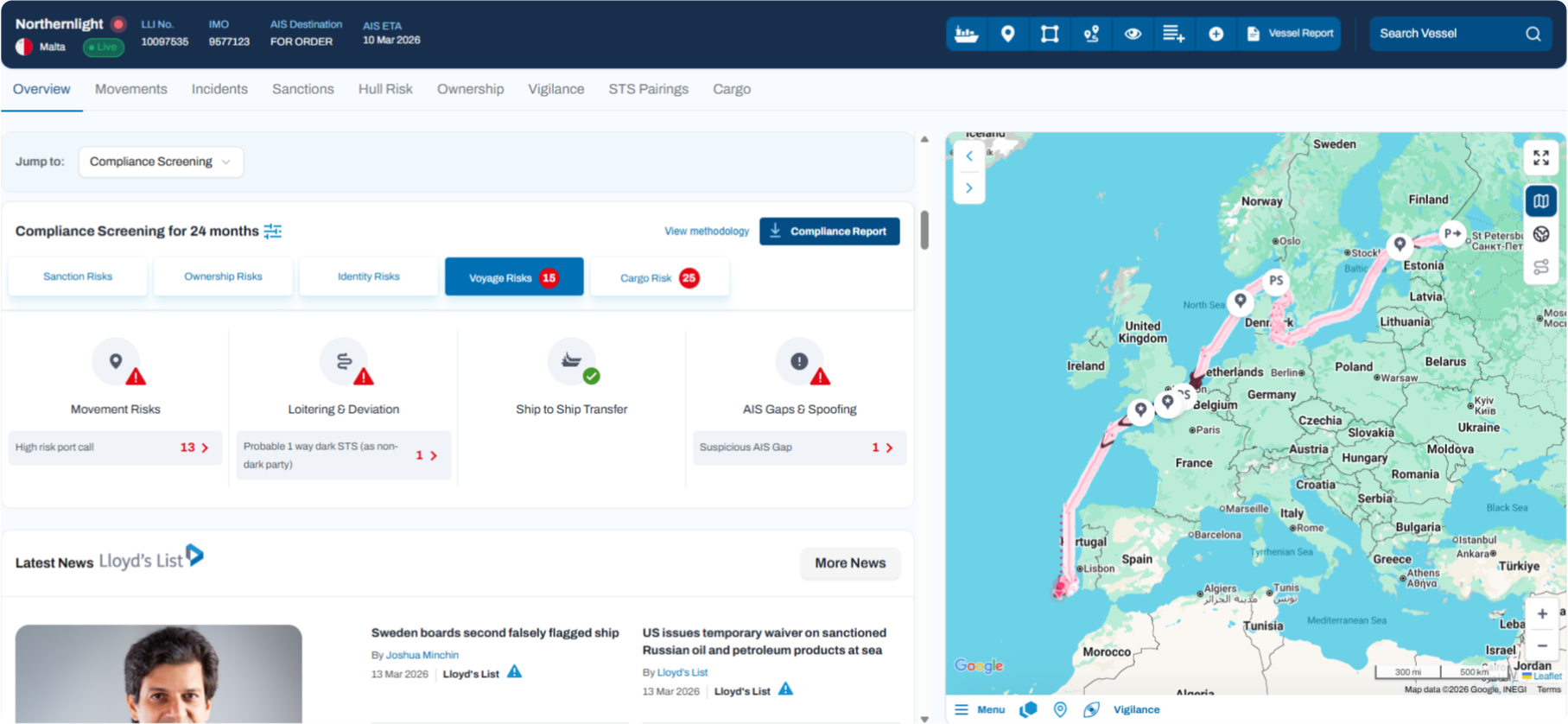Screen dimensions: 1568x724
Task: Click the ship icon in top toolbar
Action: (966, 34)
